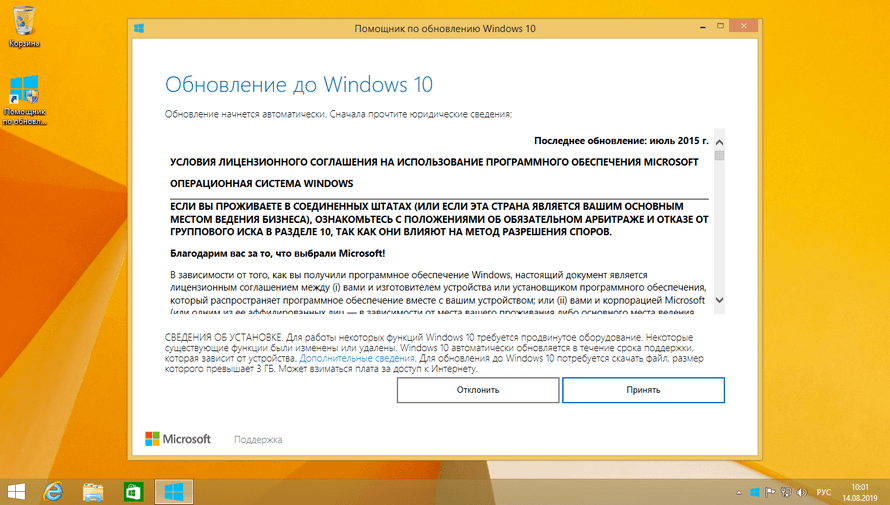Click the Поддержка link at the bottom

258,439
